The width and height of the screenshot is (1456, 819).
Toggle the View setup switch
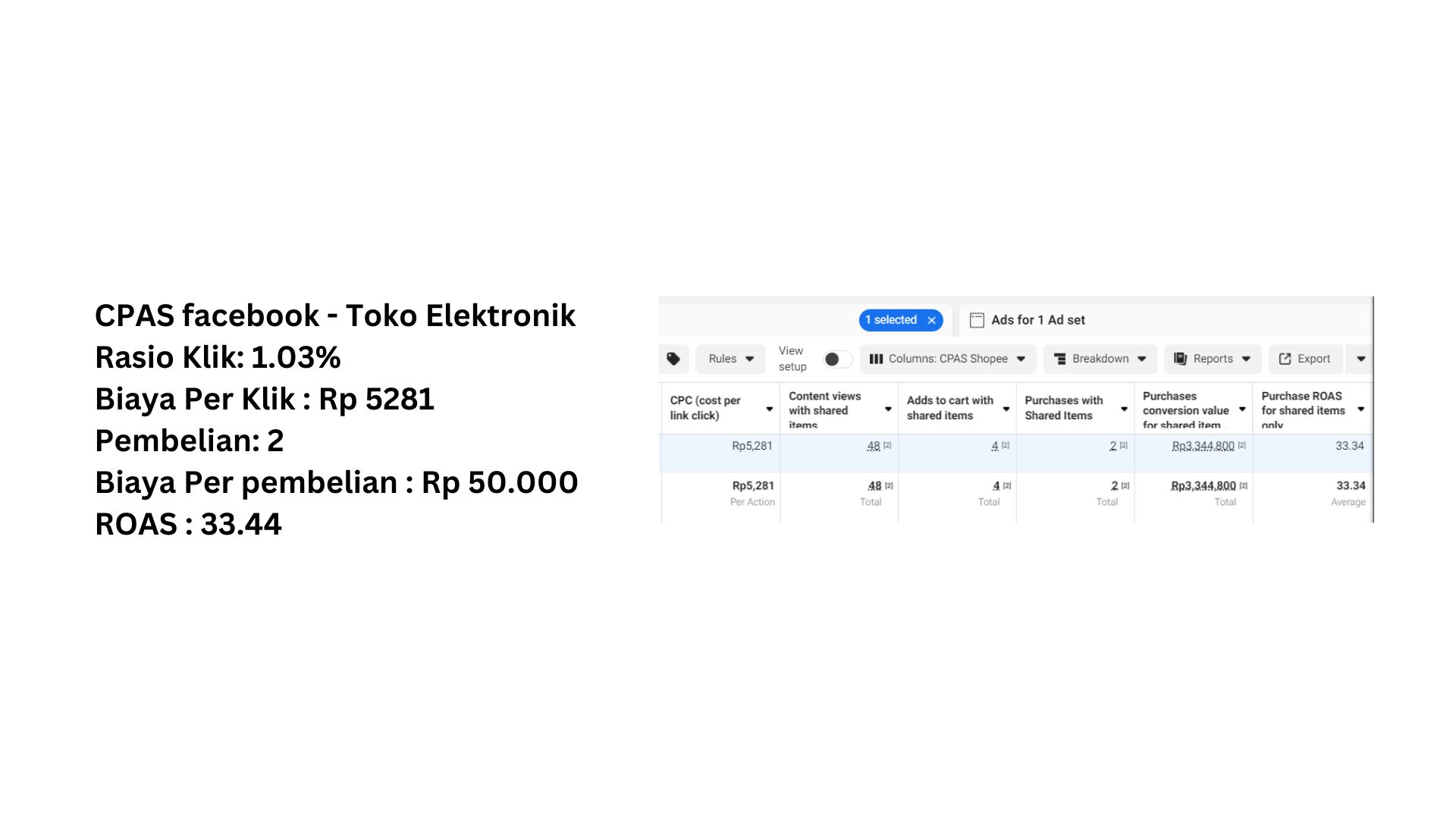point(838,359)
